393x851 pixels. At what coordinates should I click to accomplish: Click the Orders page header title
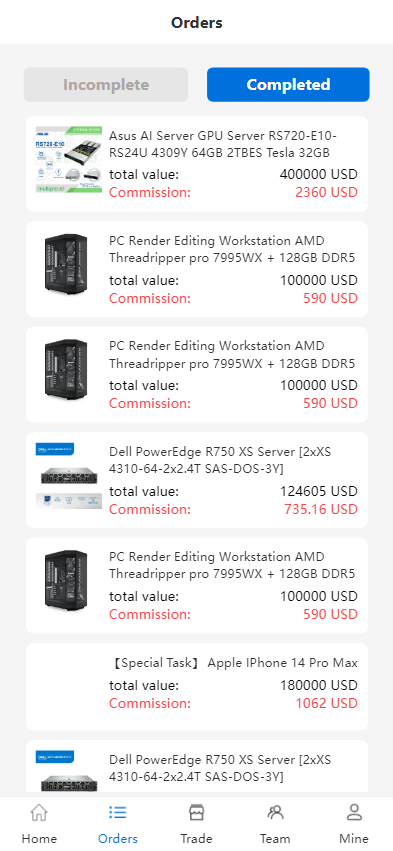[x=196, y=23]
